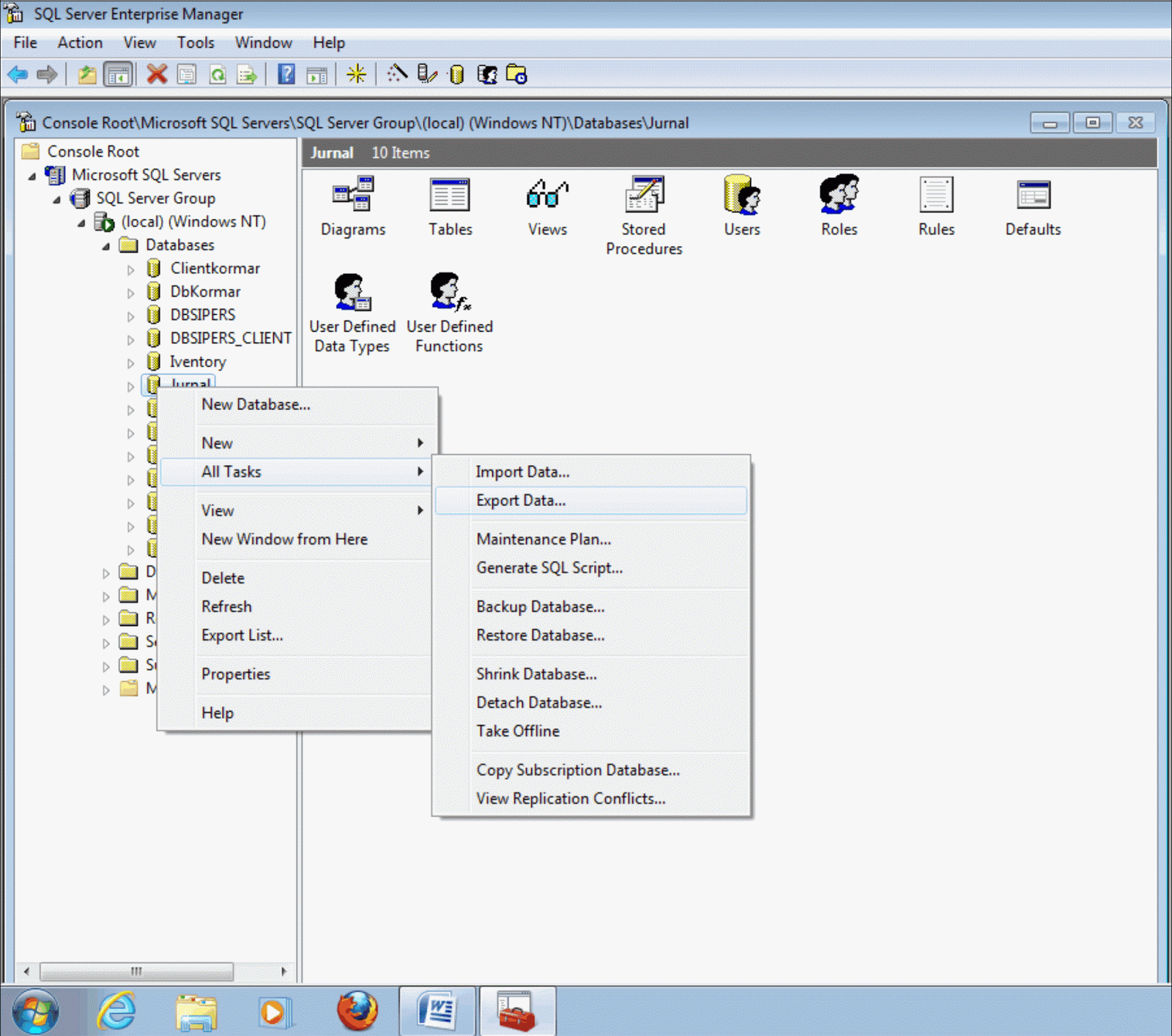
Task: Click the blue question mark toolbar icon
Action: coord(286,74)
